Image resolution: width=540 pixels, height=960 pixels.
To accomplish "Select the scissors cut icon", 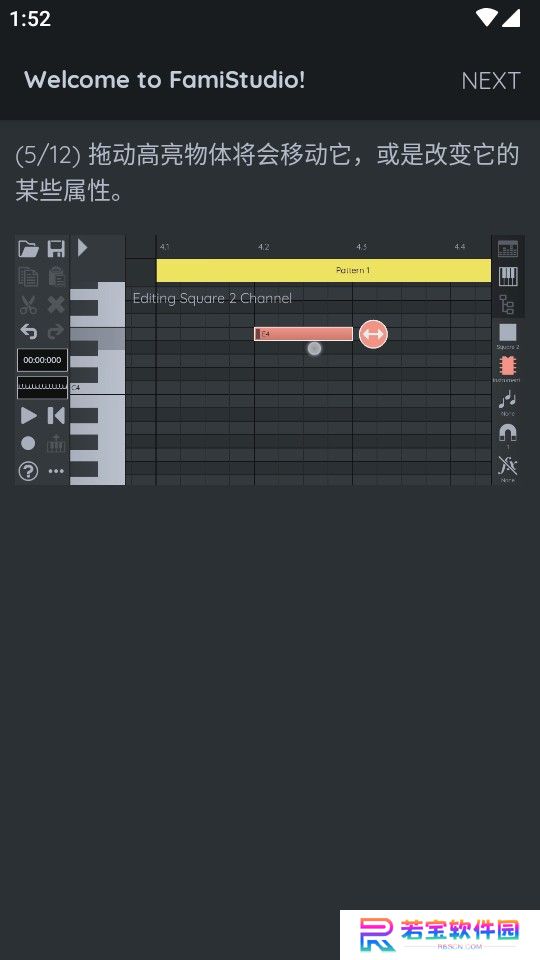I will [28, 304].
